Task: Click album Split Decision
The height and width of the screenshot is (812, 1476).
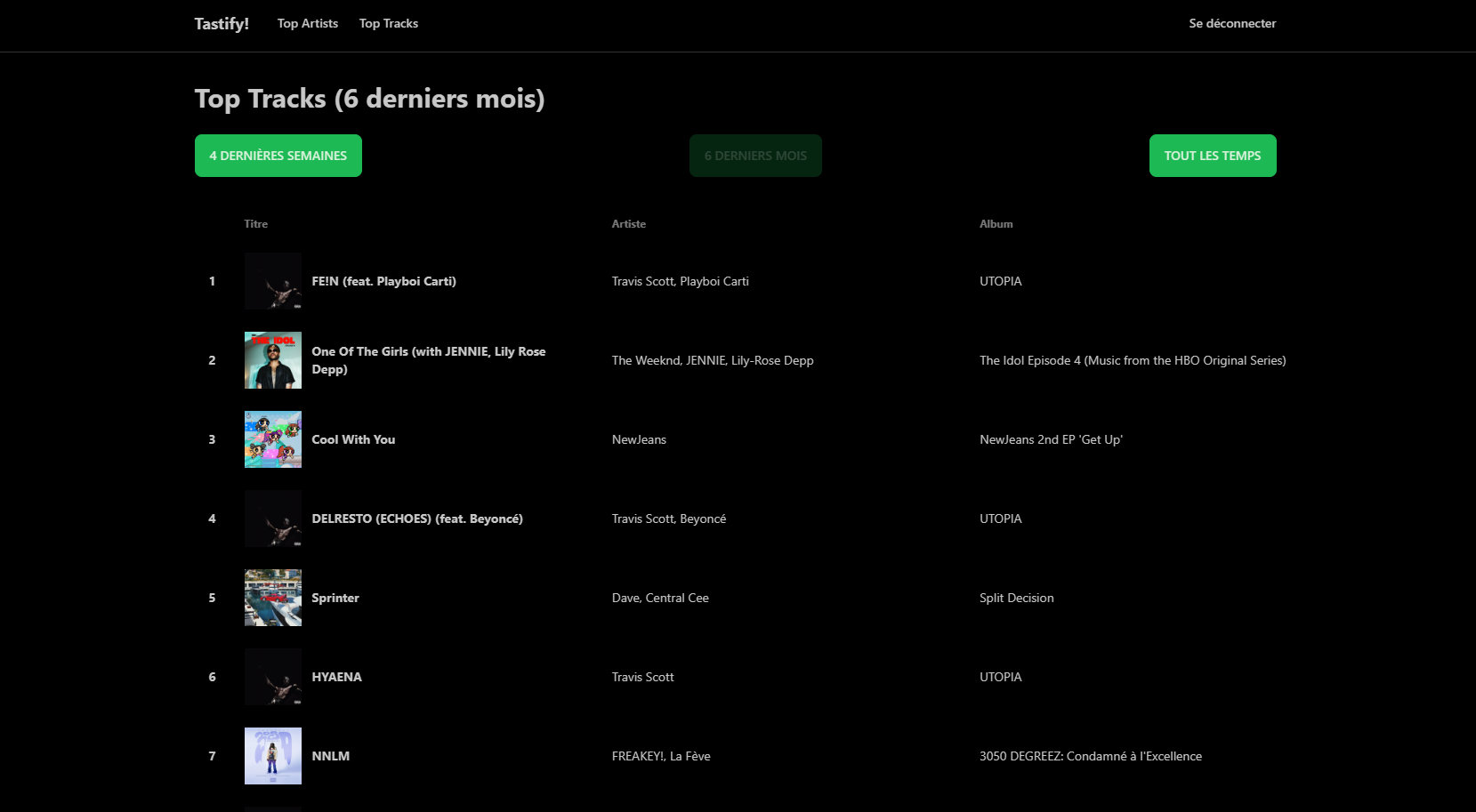Action: click(1017, 598)
